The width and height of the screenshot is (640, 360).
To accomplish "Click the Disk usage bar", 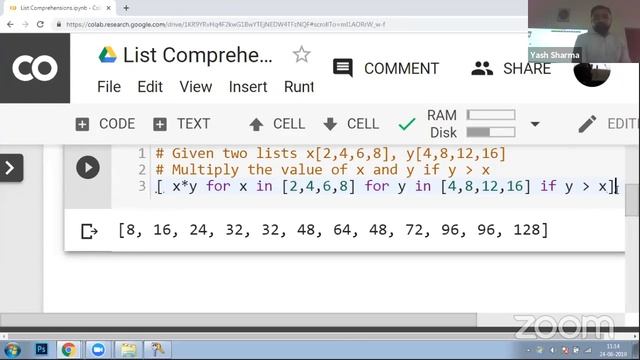I will point(491,132).
